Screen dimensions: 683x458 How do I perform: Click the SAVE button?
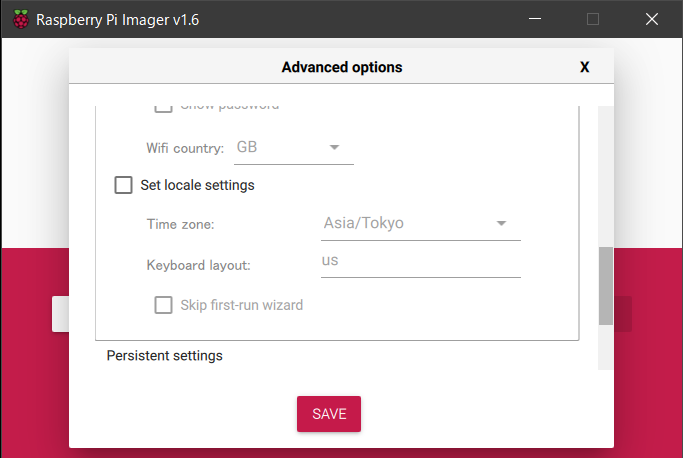[x=329, y=414]
